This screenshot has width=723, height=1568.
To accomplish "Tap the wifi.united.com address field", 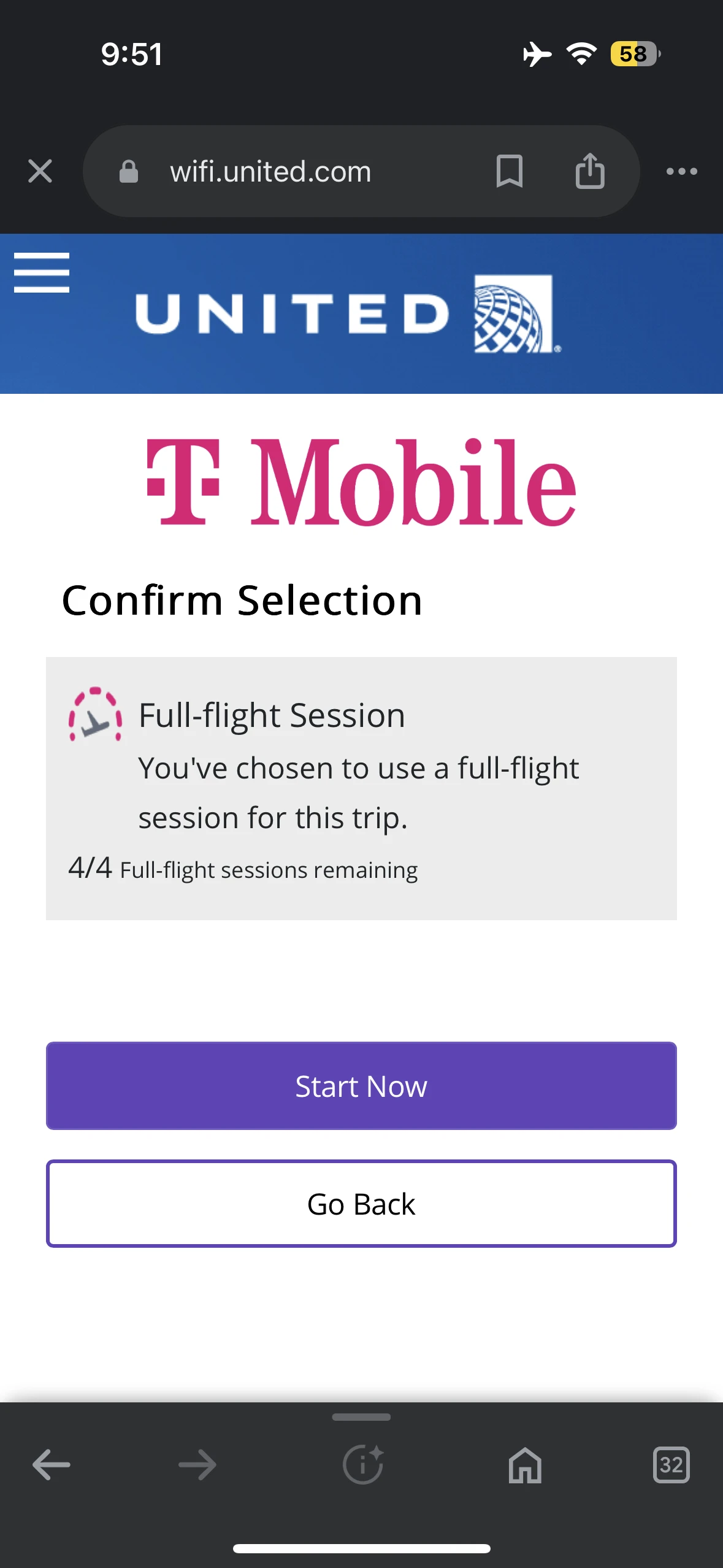I will (270, 172).
